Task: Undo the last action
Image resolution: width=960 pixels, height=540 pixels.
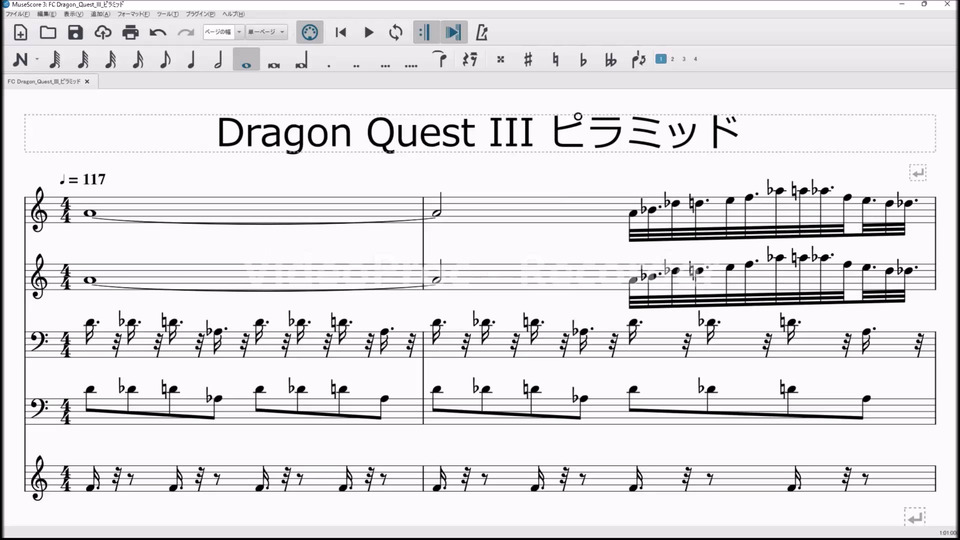Action: pyautogui.click(x=158, y=32)
